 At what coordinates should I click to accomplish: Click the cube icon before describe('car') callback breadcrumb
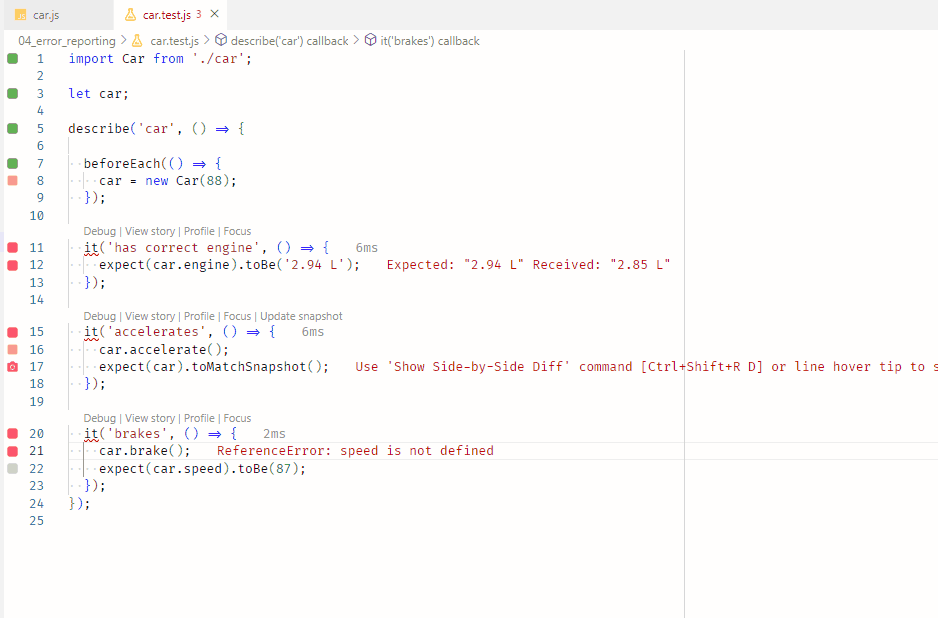tap(219, 40)
